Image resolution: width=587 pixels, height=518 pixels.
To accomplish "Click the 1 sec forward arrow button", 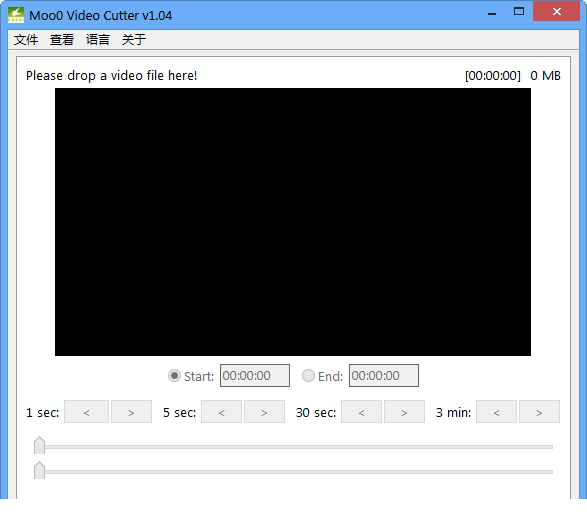I will (x=131, y=412).
